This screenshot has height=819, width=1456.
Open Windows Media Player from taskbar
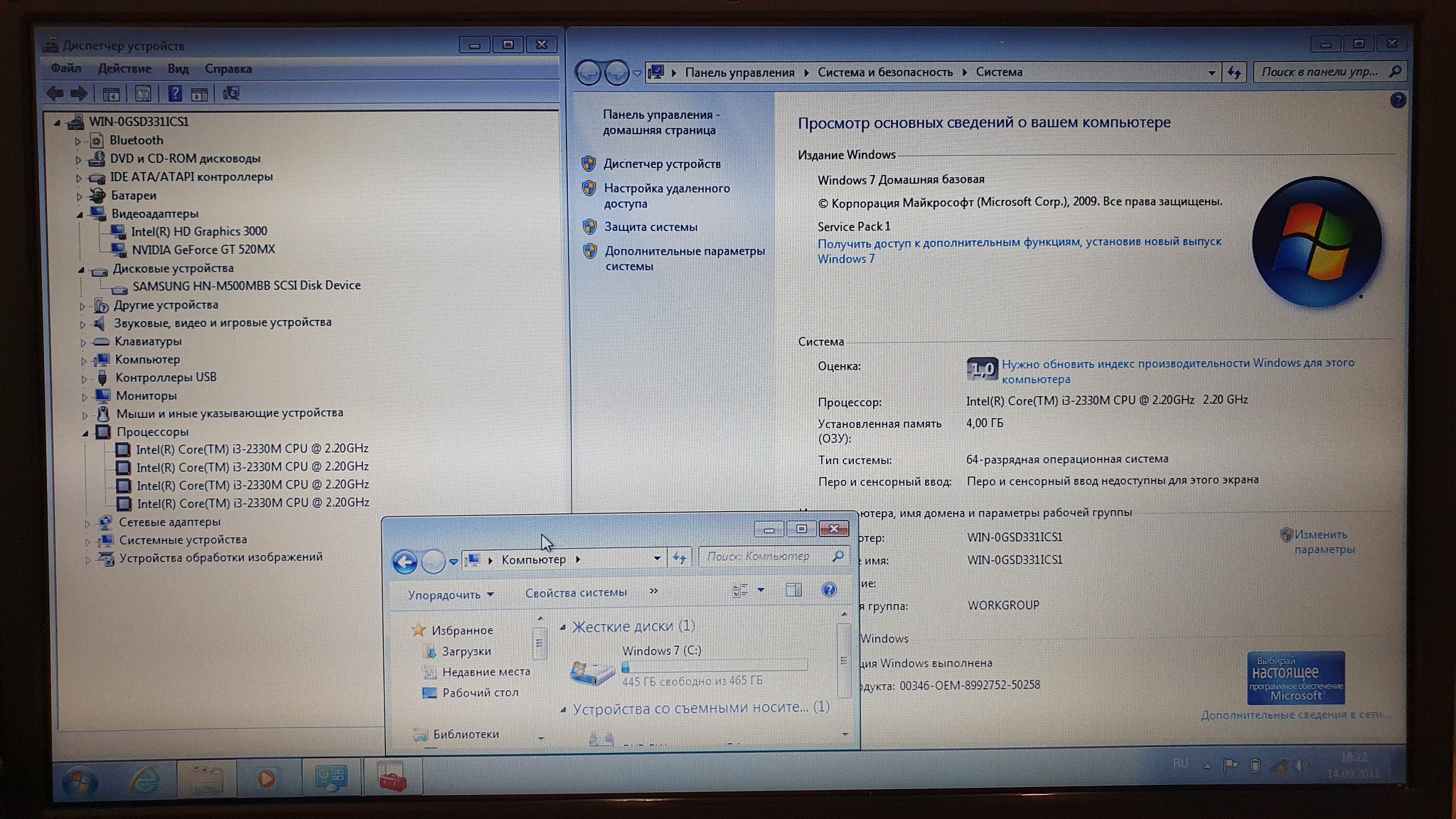(x=267, y=779)
